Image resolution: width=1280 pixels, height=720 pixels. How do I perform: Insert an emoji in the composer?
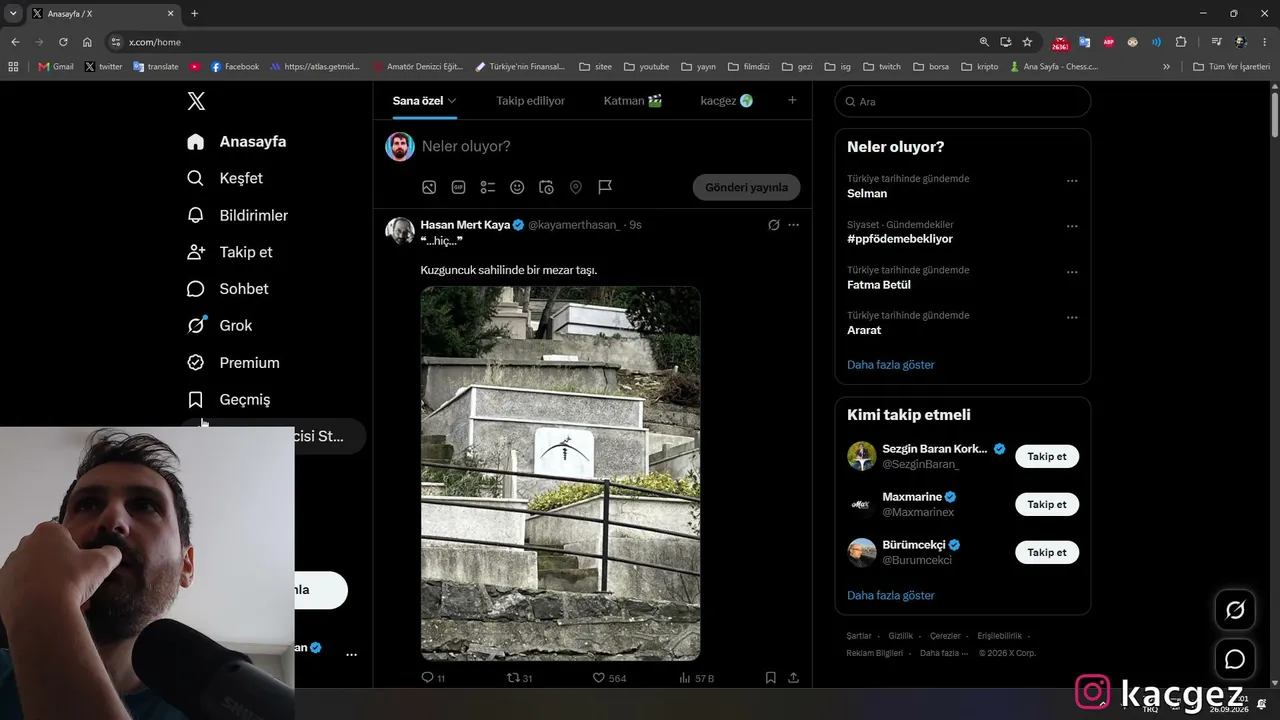click(517, 187)
